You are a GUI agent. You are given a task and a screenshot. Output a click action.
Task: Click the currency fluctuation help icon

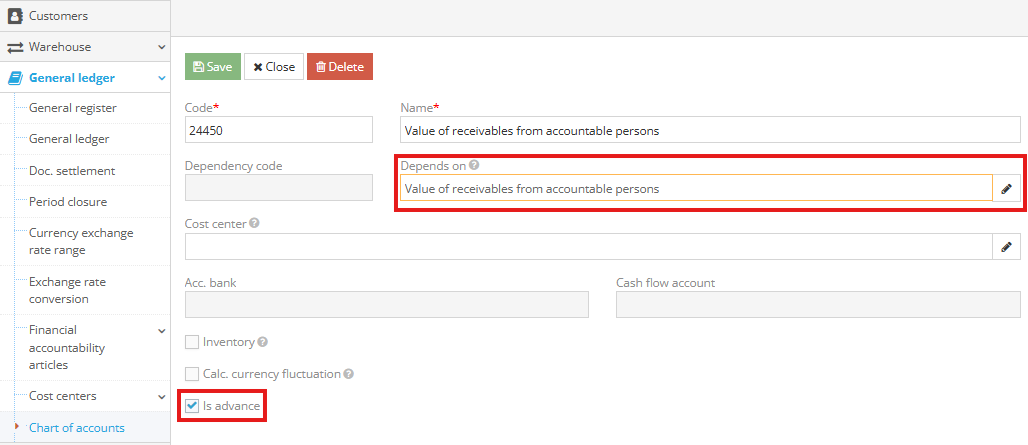pyautogui.click(x=349, y=374)
